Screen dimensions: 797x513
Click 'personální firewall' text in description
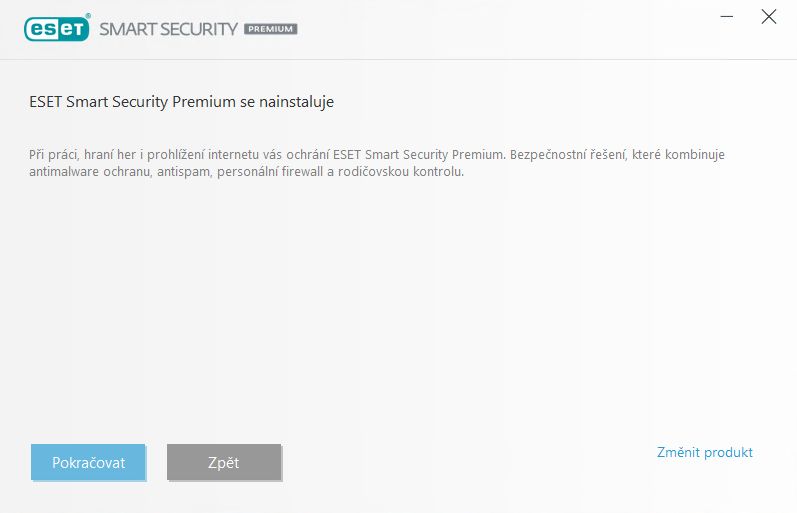(x=270, y=172)
